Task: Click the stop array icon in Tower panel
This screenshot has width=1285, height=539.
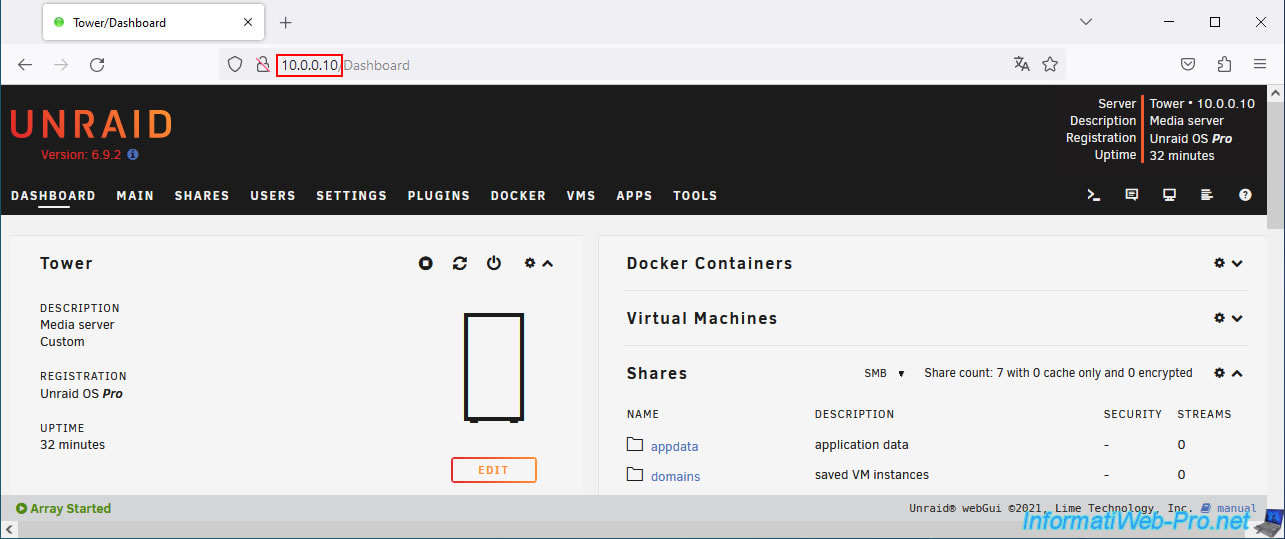Action: (x=426, y=263)
